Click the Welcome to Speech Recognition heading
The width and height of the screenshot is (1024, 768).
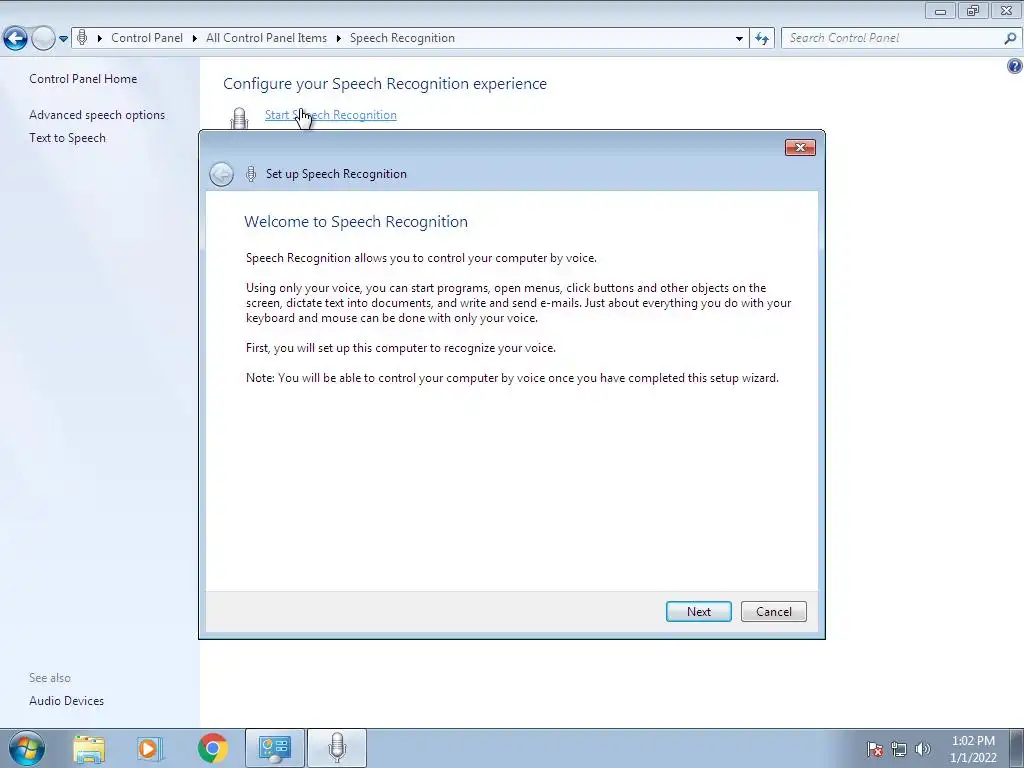pos(356,221)
